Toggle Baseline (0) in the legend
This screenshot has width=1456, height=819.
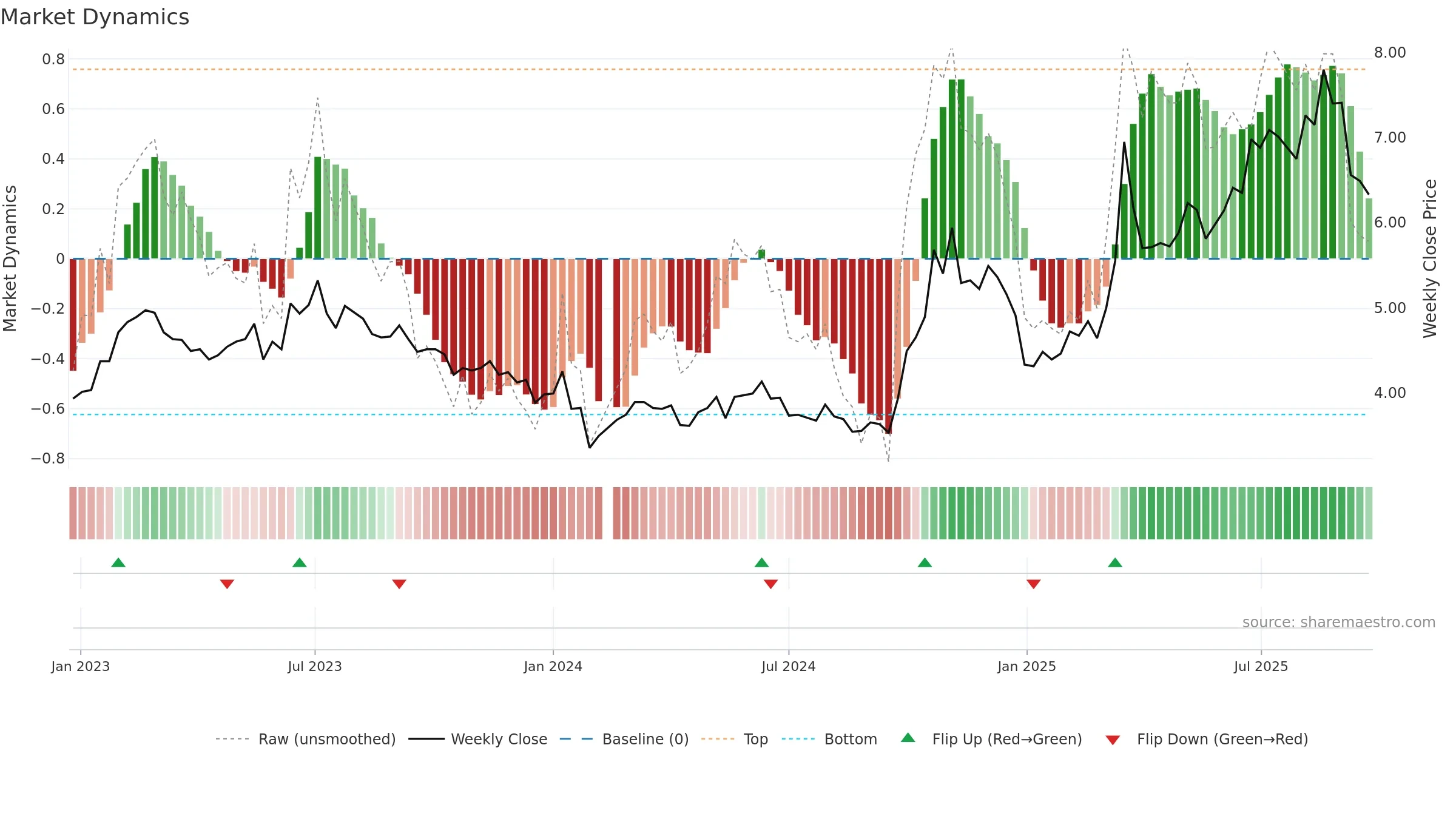[624, 739]
